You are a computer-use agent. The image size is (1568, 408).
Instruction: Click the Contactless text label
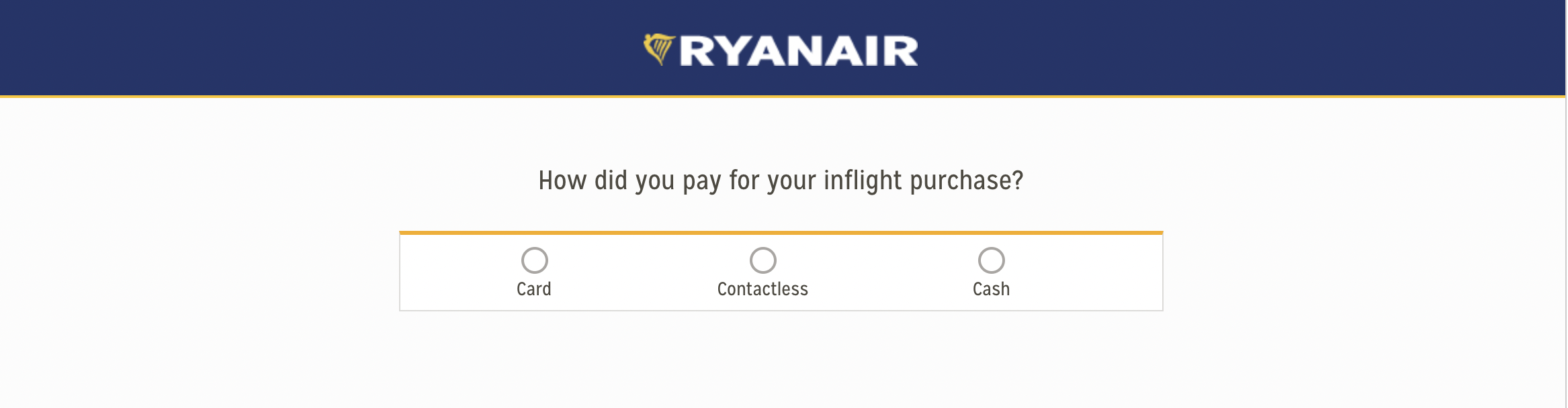763,289
